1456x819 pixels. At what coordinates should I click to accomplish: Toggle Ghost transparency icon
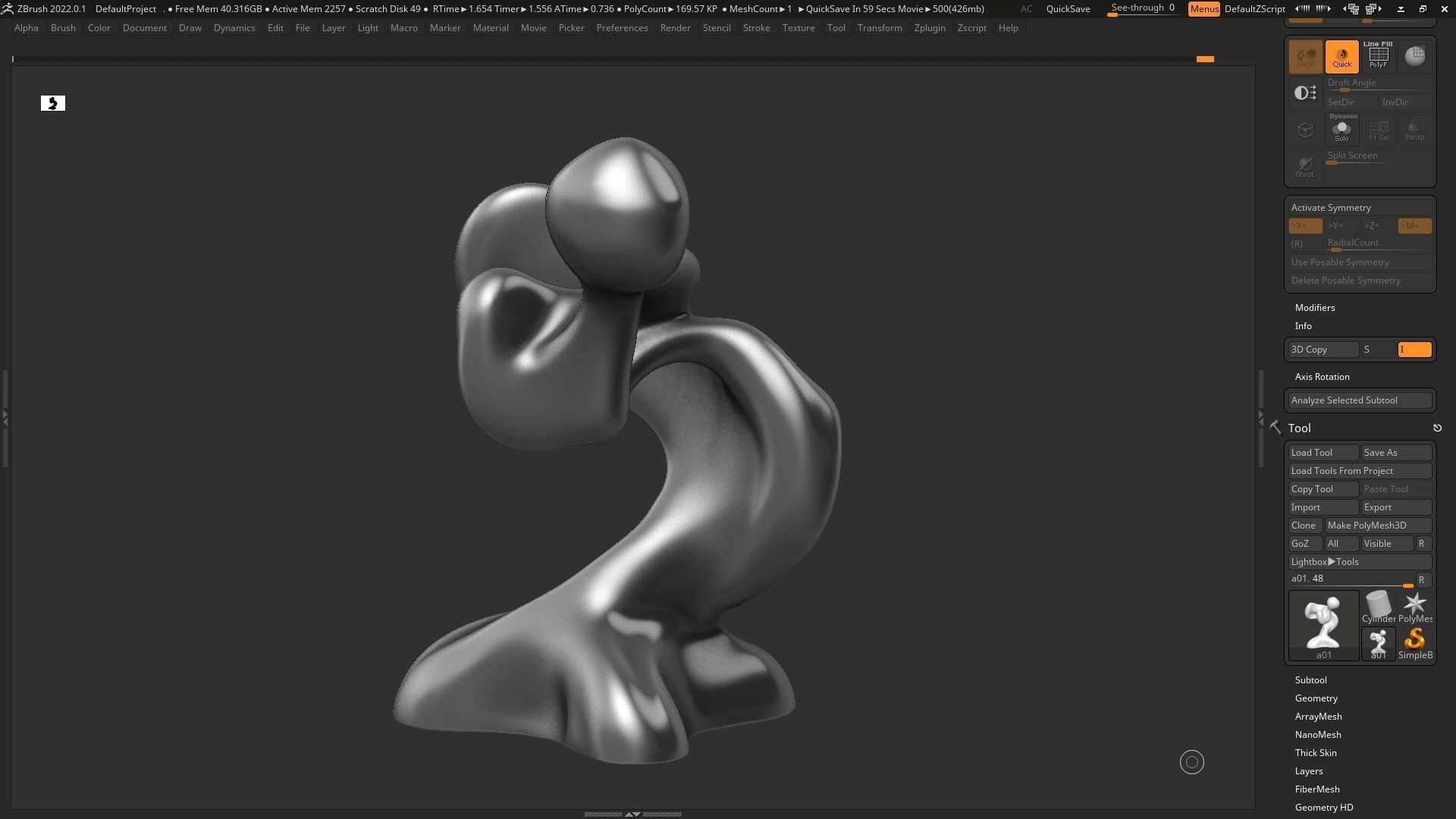click(1305, 166)
